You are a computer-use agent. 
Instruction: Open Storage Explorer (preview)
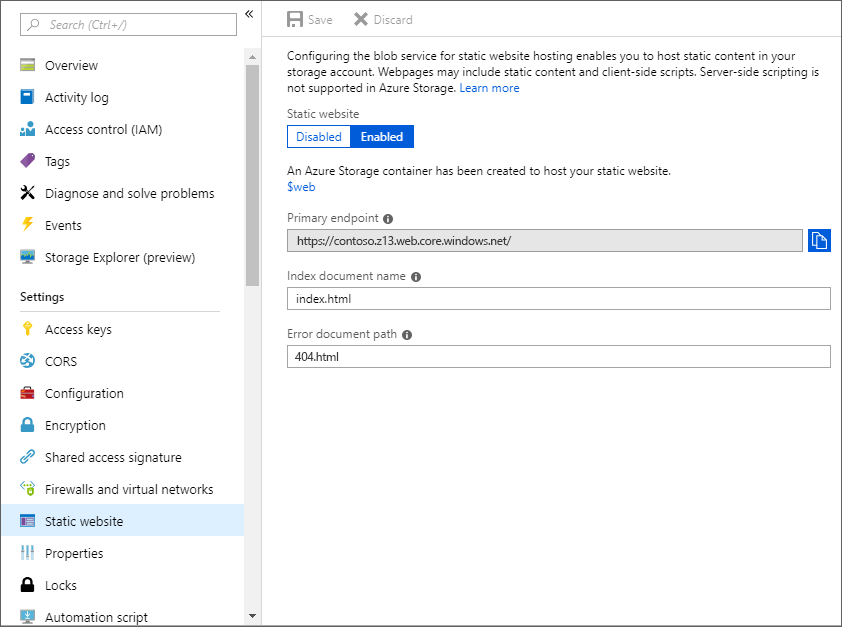(x=122, y=257)
